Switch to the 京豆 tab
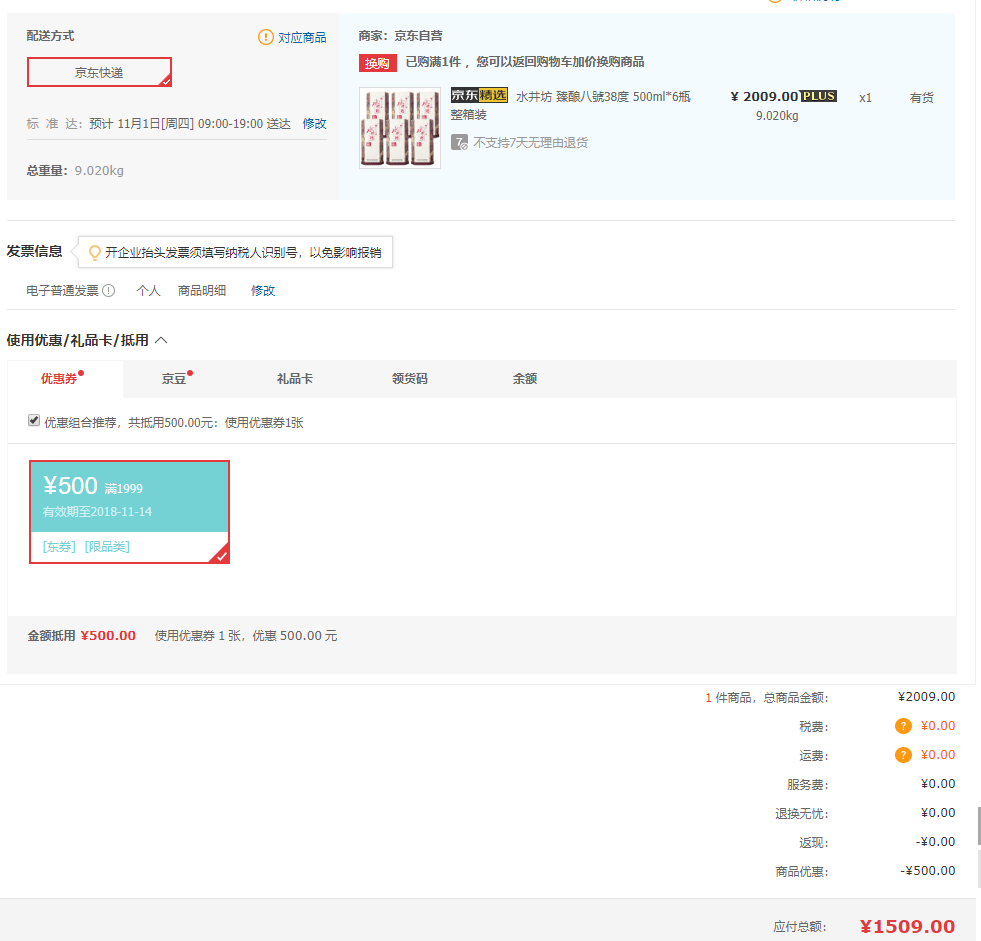Screen dimensions: 981x941 pyautogui.click(x=175, y=379)
